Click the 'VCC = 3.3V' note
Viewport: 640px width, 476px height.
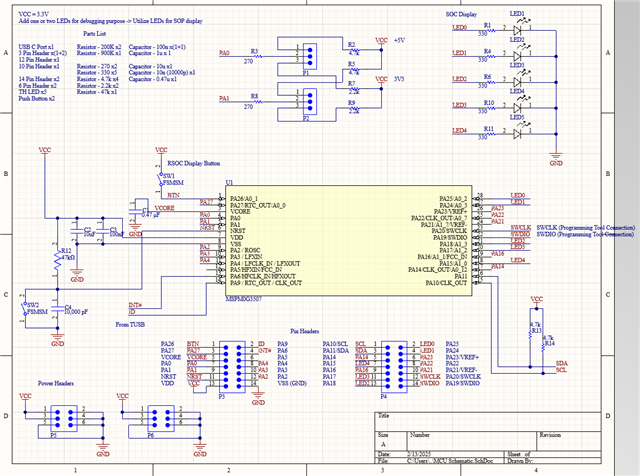pos(33,14)
